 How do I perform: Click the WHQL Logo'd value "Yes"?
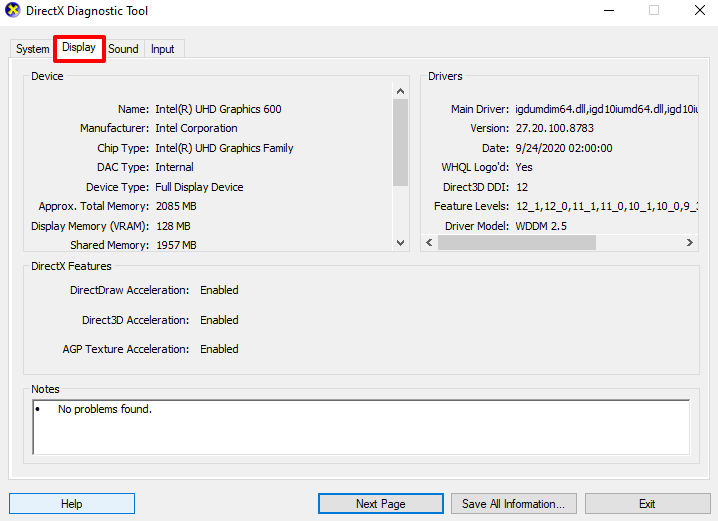click(x=524, y=167)
